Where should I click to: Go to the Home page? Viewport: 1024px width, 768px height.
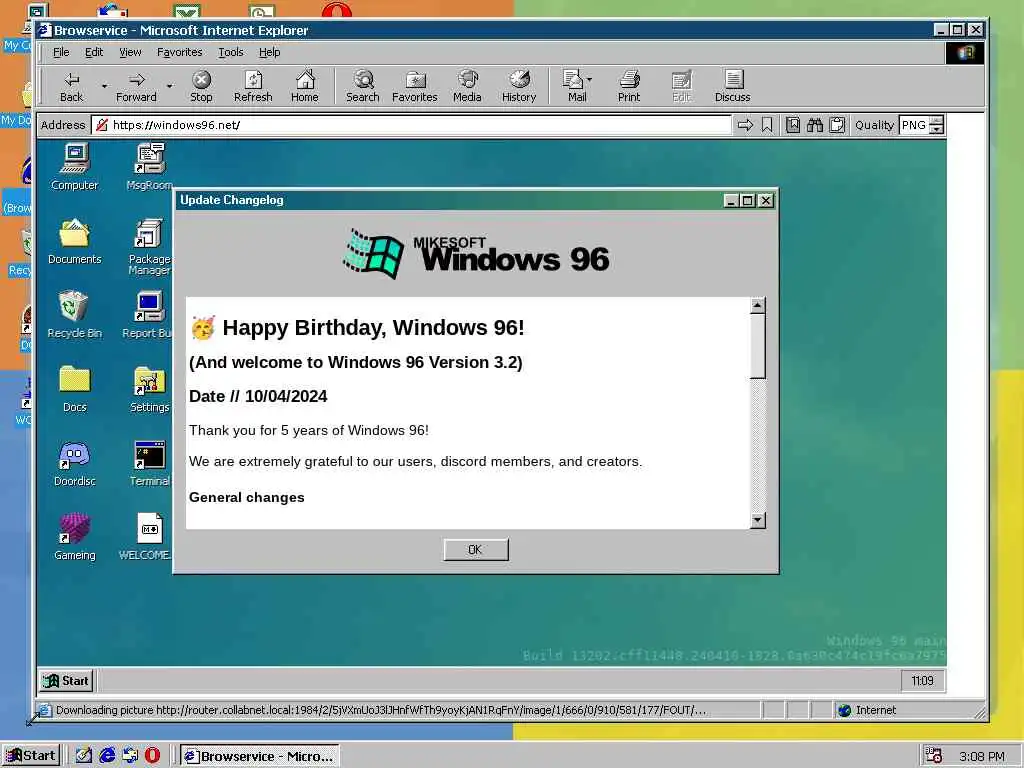(x=305, y=86)
